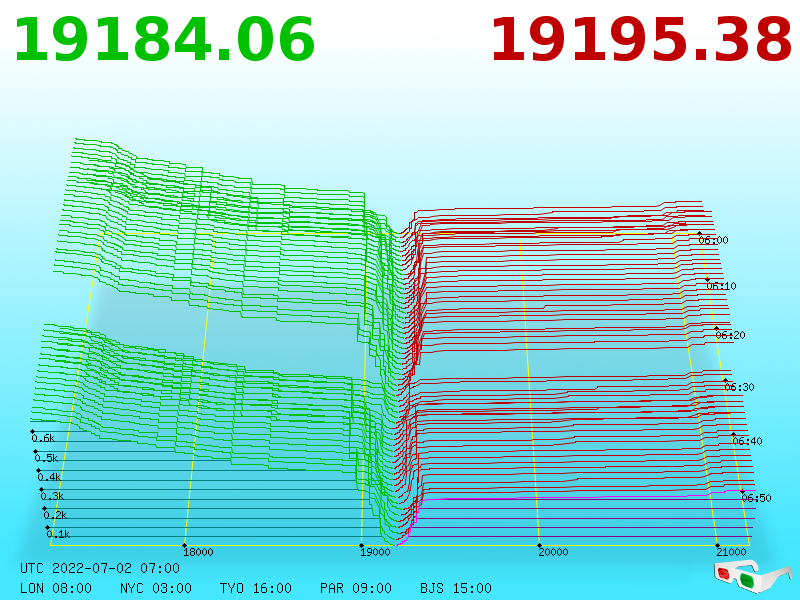Click the 06:20 time axis marker
The height and width of the screenshot is (600, 800).
pos(730,335)
